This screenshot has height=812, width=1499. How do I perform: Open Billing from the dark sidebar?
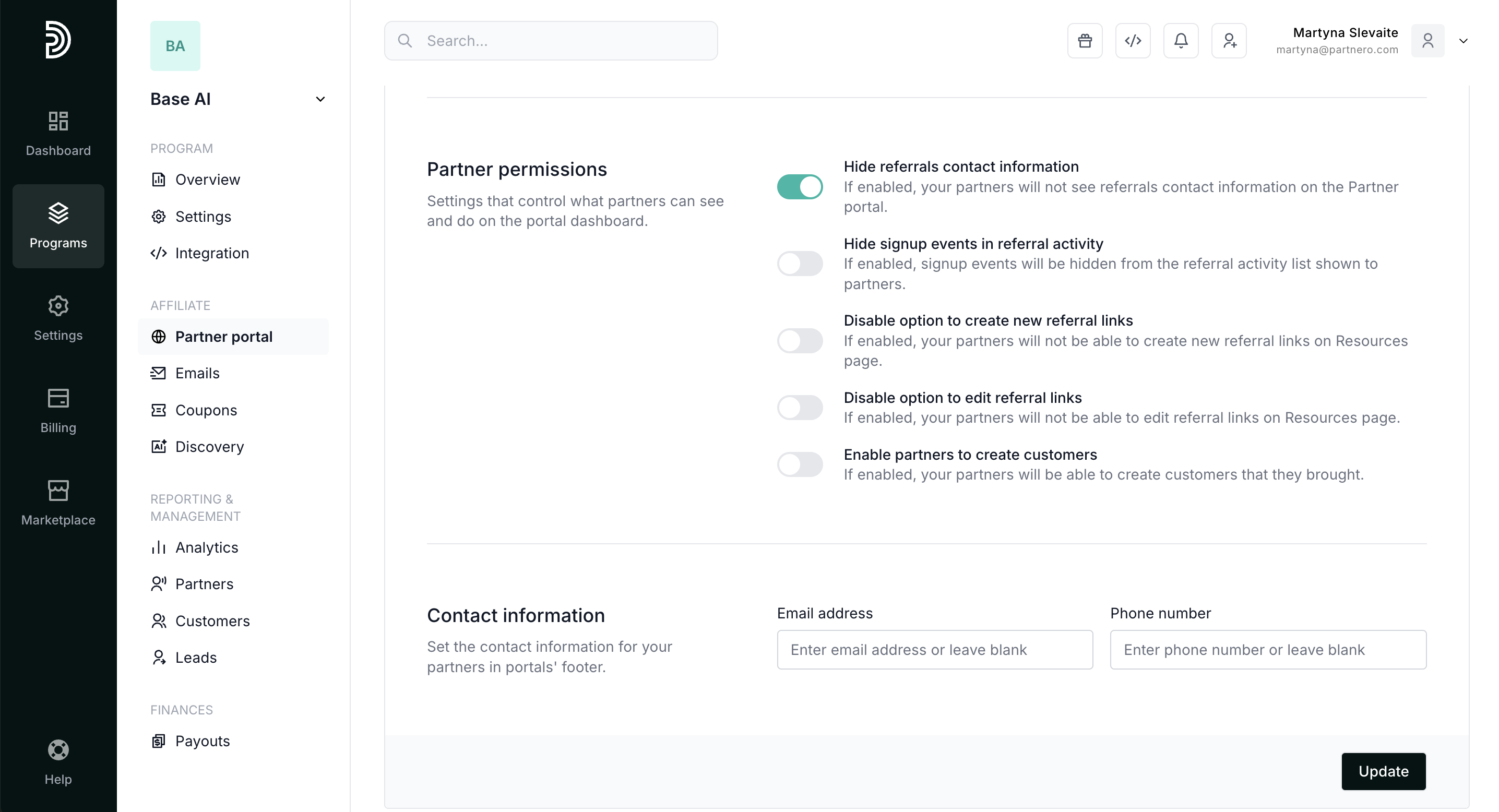58,411
